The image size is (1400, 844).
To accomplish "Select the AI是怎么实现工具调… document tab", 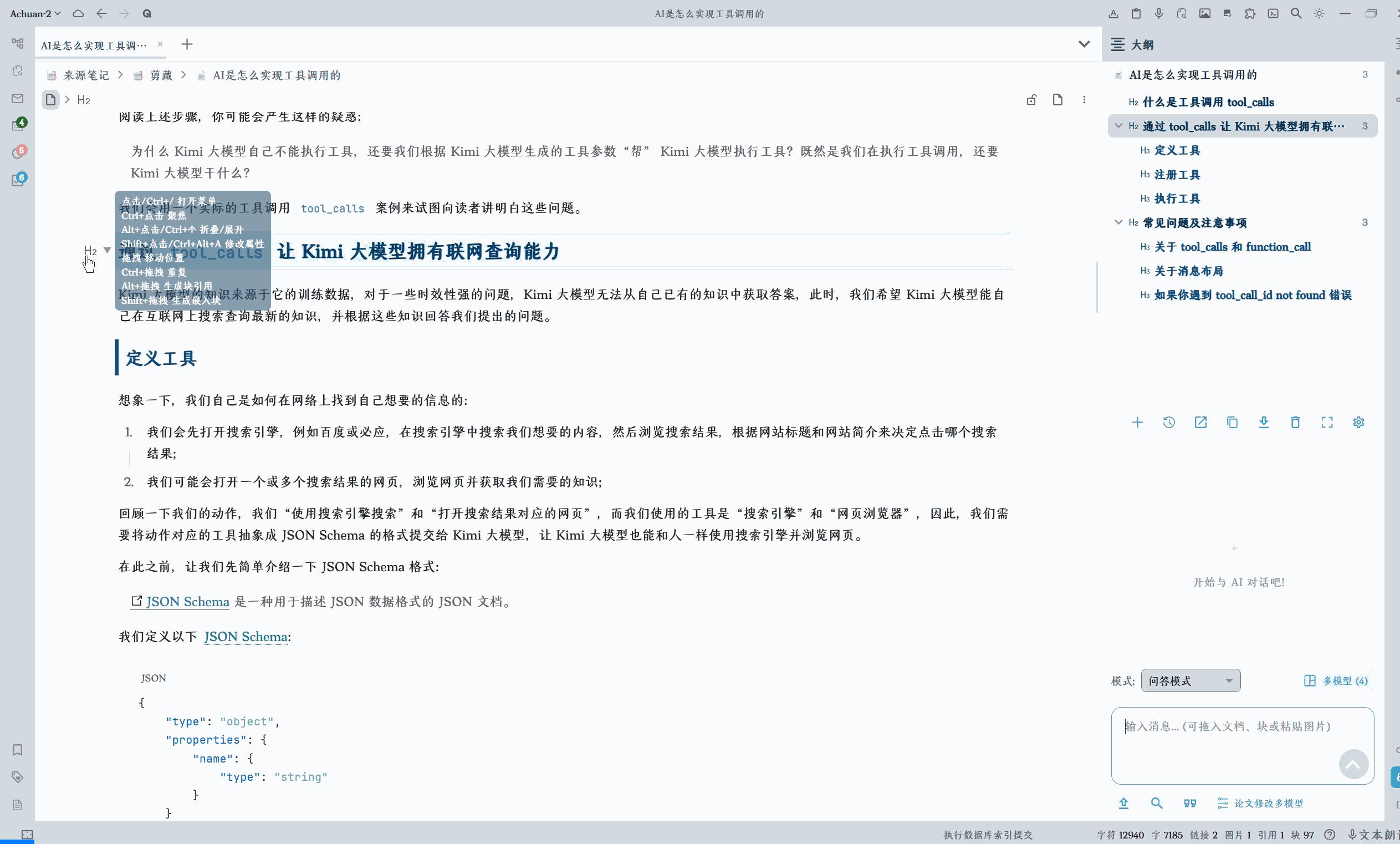I will coord(94,45).
